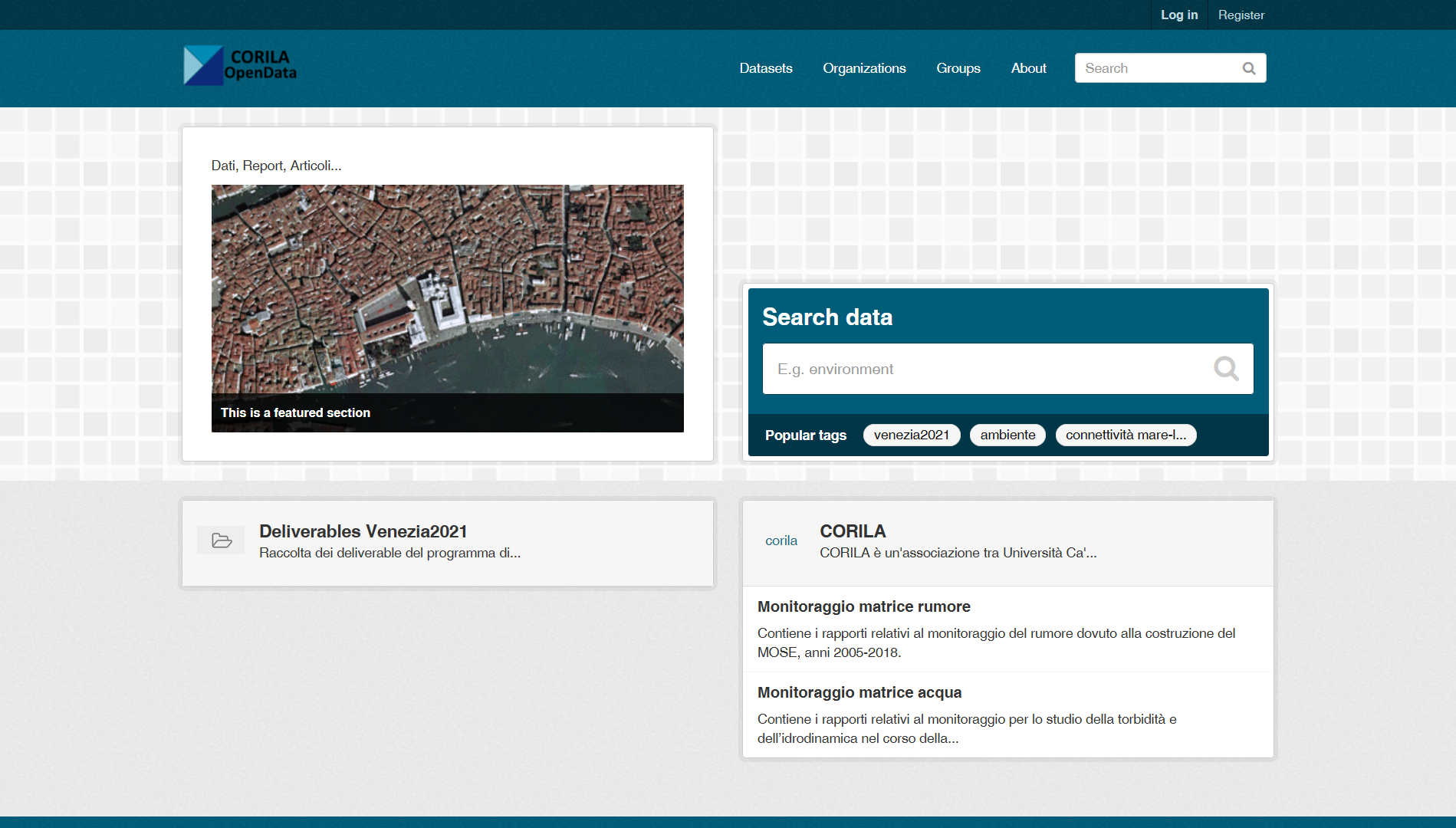Screen dimensions: 1456x828
Task: Select the venezia2021 popular tag
Action: click(x=911, y=435)
